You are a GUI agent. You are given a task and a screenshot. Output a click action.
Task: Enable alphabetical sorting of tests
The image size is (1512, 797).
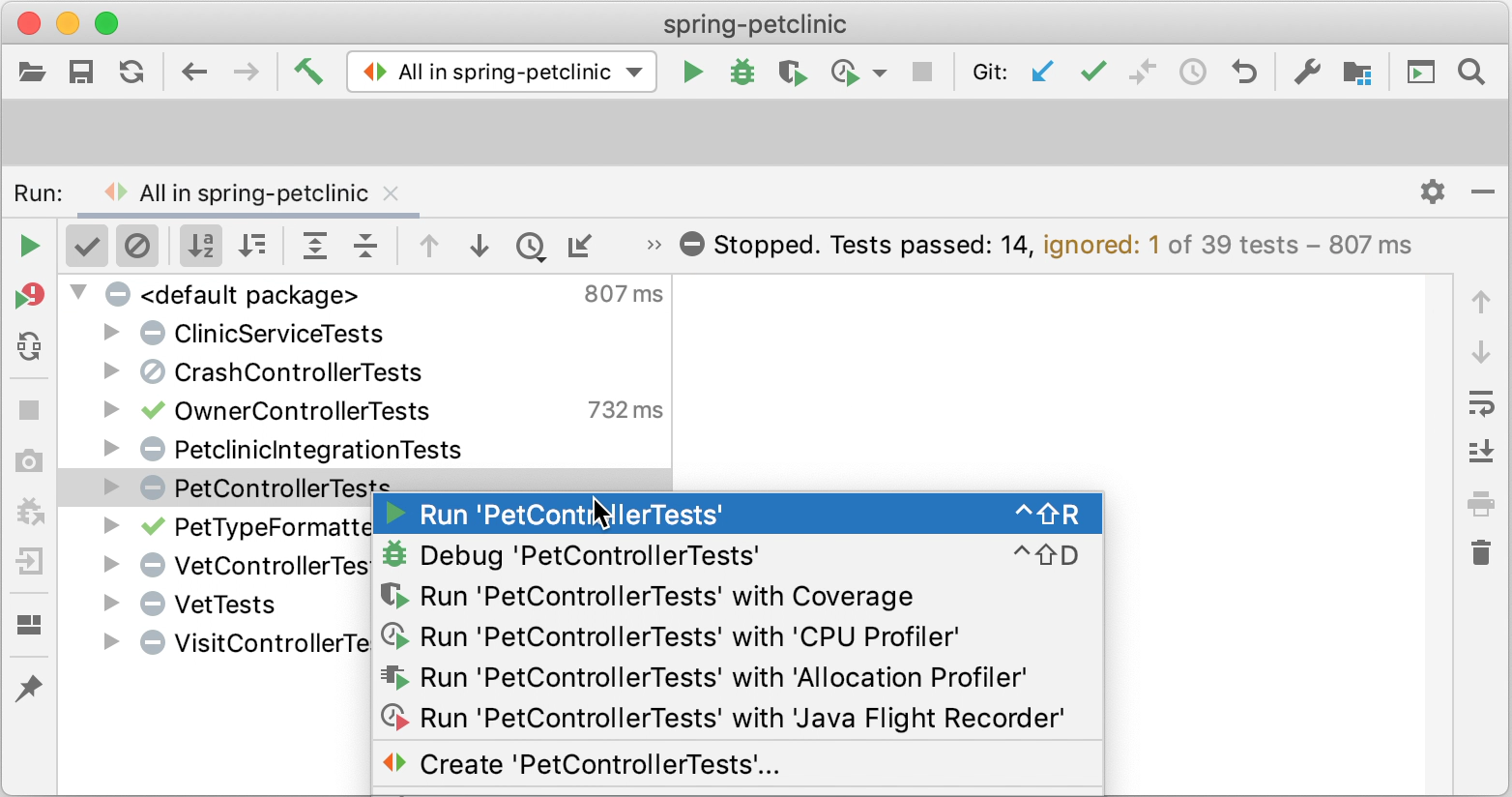click(201, 246)
